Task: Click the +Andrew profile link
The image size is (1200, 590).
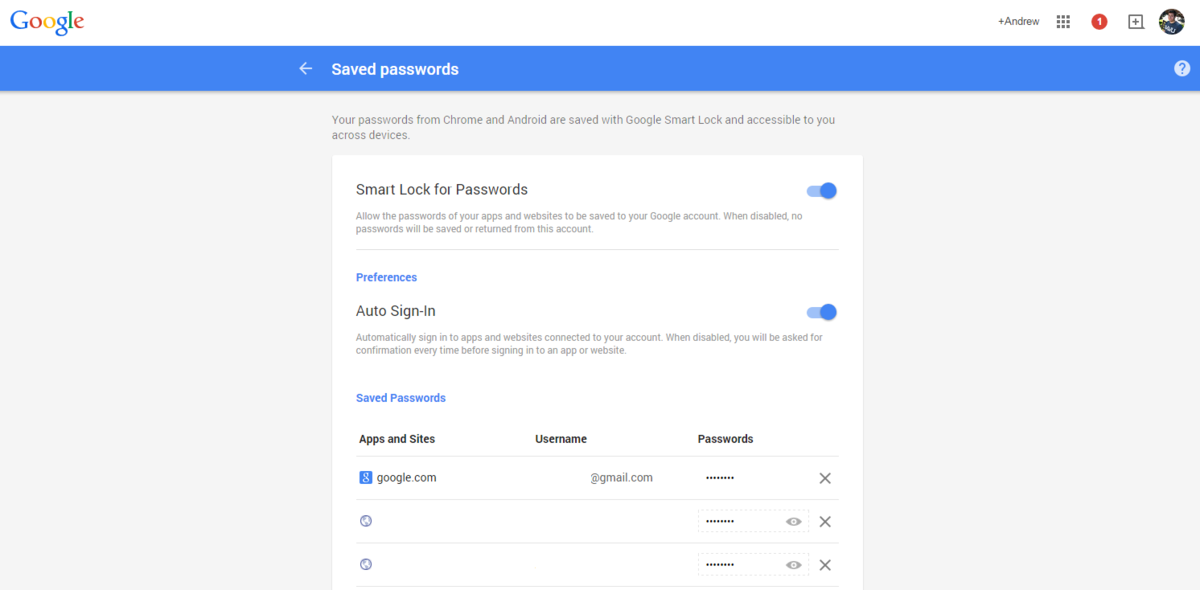Action: [1018, 22]
